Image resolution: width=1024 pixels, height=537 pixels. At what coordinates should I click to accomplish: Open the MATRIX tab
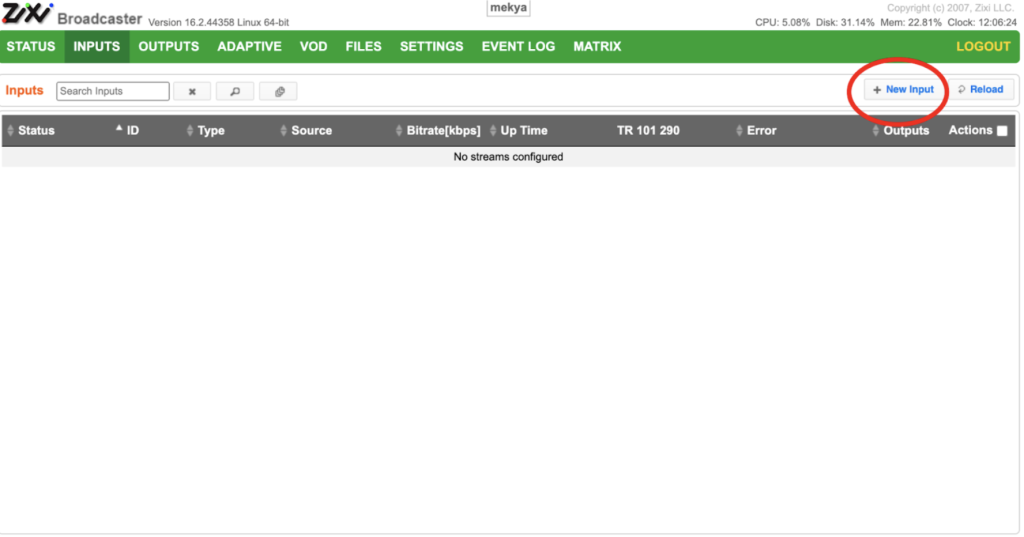[x=597, y=46]
